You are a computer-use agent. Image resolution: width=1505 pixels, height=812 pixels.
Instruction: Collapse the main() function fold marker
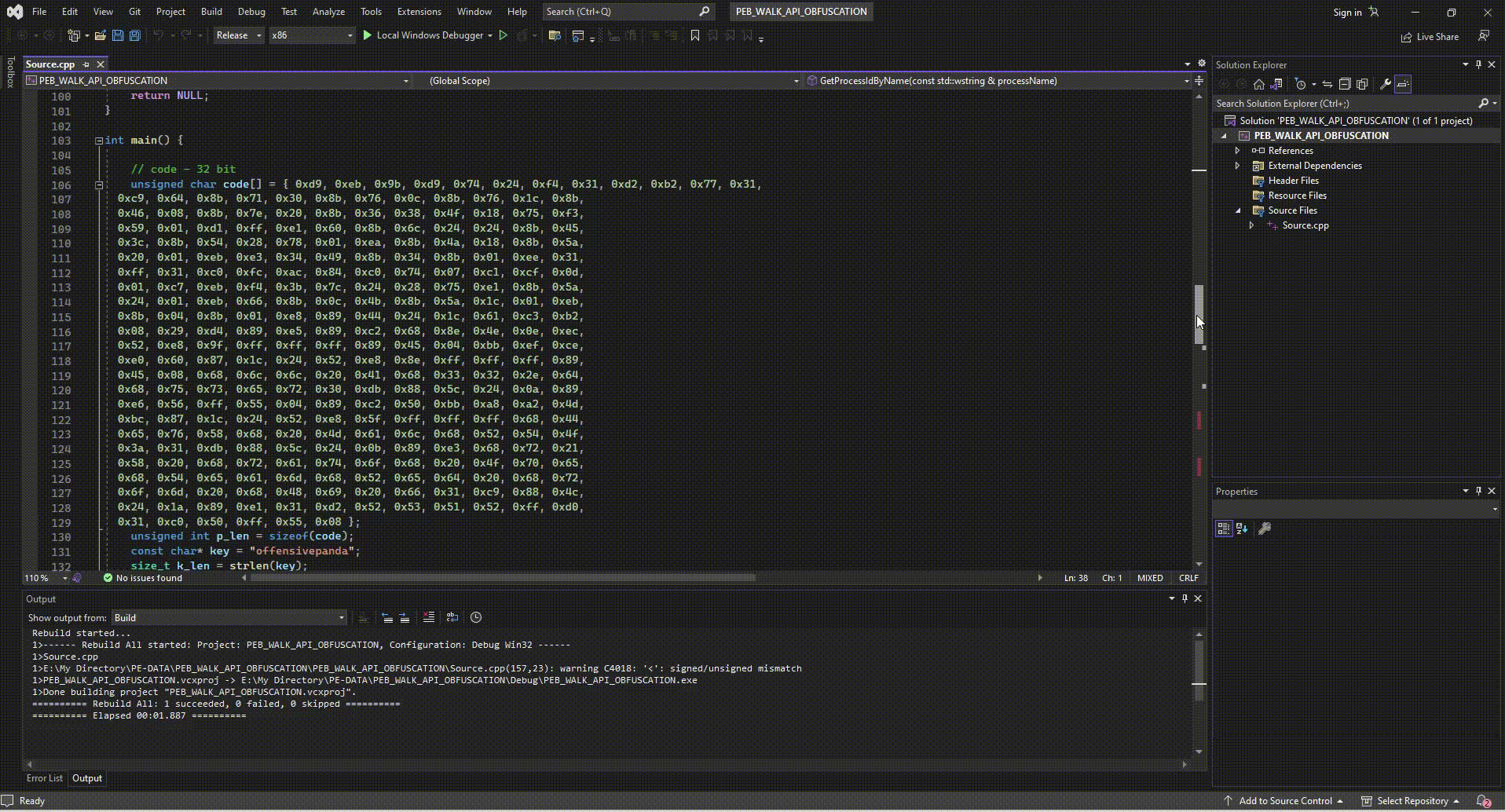(x=99, y=141)
